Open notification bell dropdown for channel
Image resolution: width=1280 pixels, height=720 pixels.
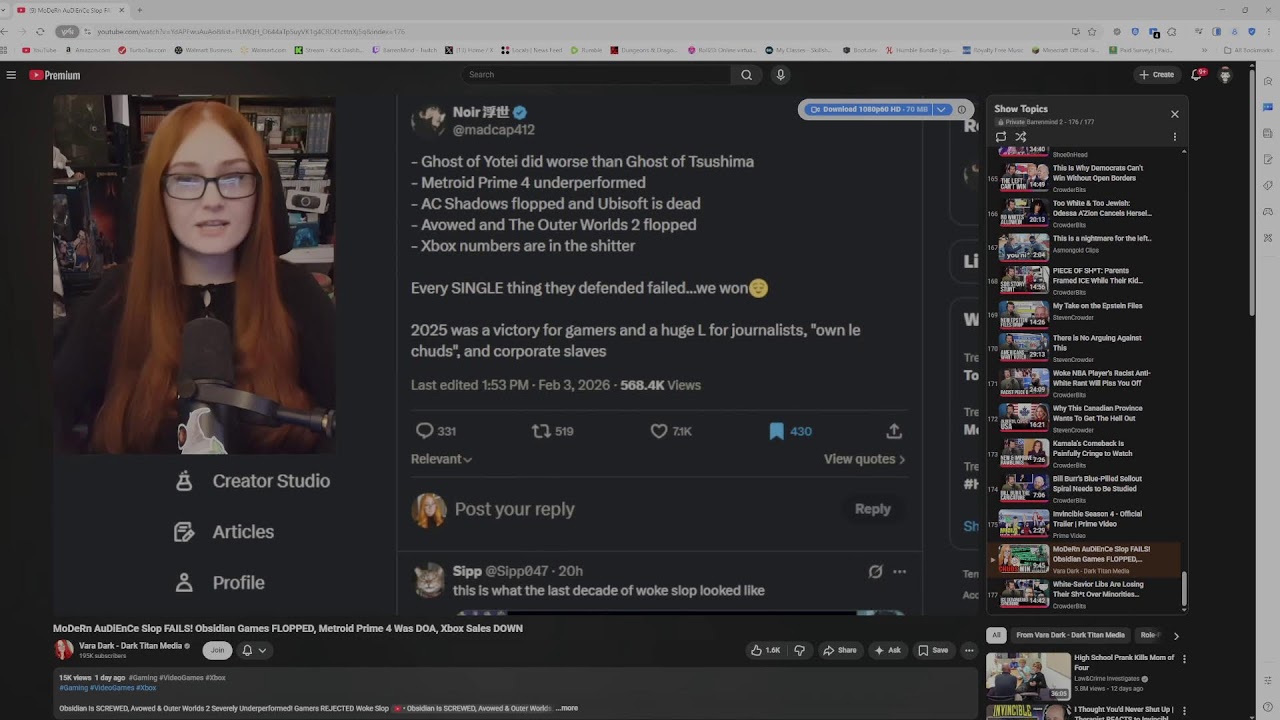(254, 650)
